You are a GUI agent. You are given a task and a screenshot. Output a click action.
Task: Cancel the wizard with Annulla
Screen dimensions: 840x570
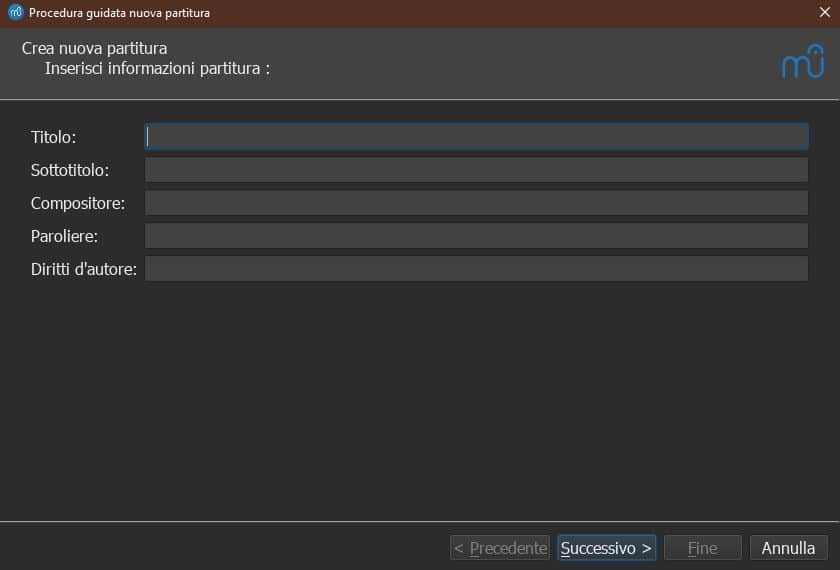click(x=788, y=548)
